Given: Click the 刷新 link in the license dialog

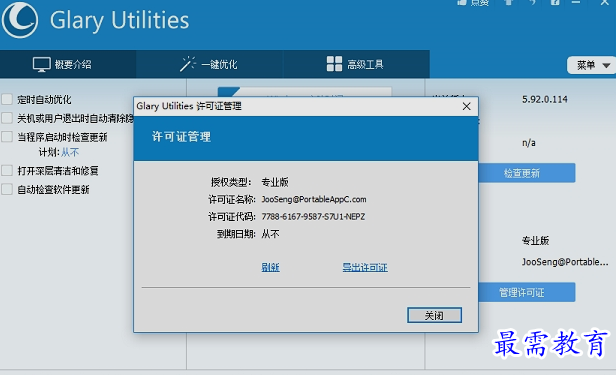Looking at the screenshot, I should tap(270, 267).
